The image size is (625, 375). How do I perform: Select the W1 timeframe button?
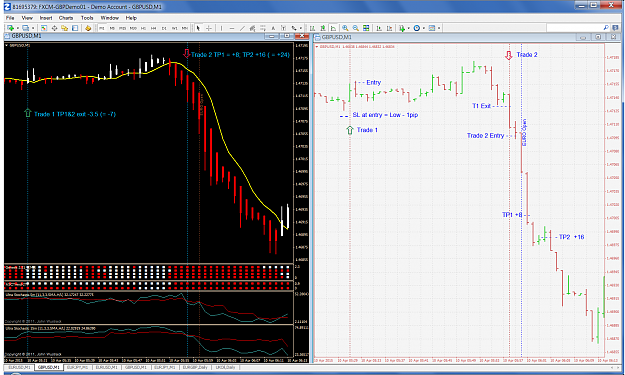[175, 28]
